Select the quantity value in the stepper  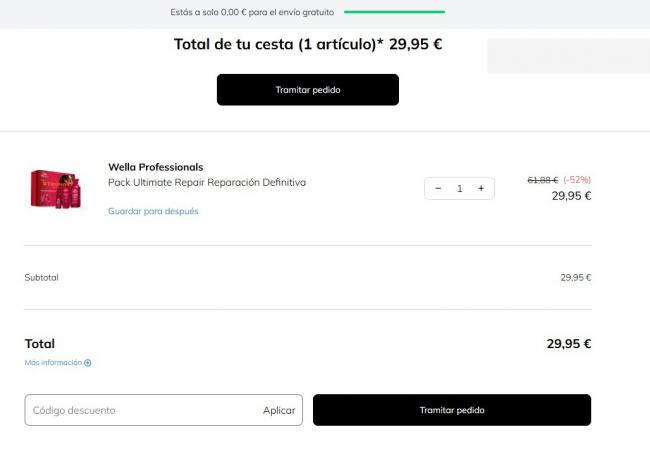[460, 188]
